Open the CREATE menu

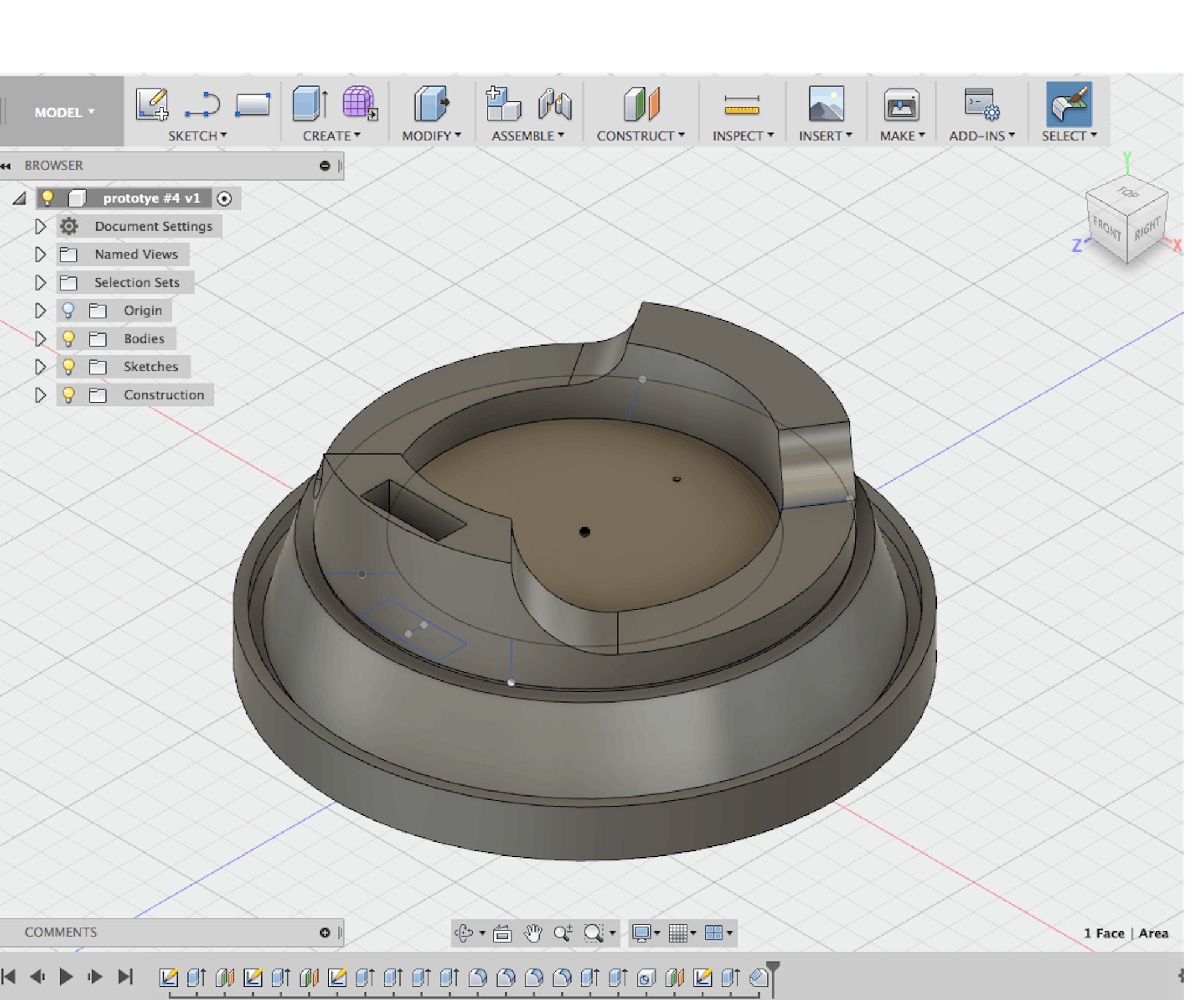tap(331, 136)
